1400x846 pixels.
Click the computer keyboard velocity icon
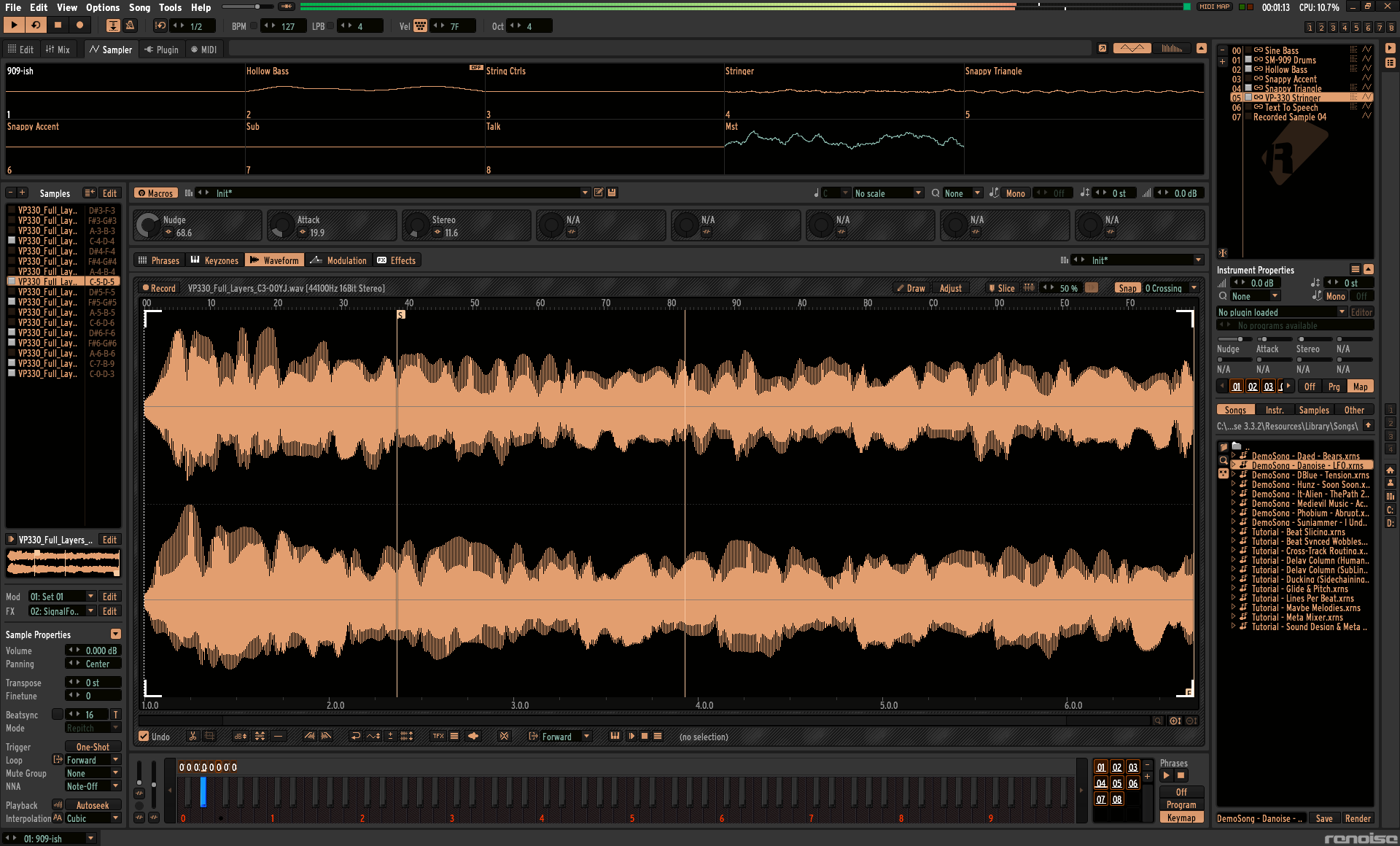tap(421, 26)
